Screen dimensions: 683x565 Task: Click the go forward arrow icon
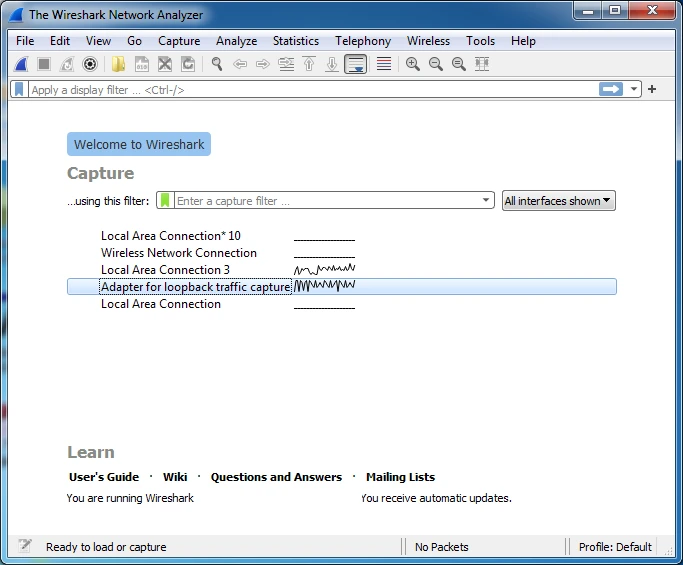(263, 64)
